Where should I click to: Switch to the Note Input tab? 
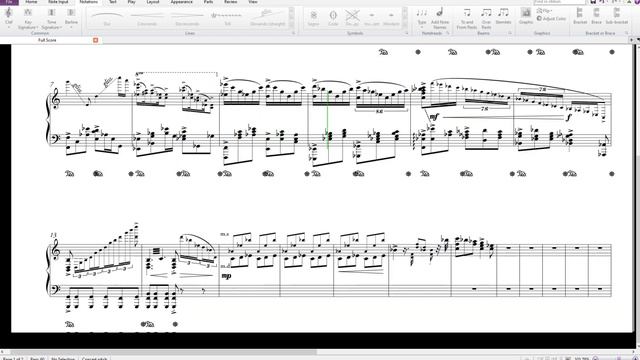click(58, 2)
